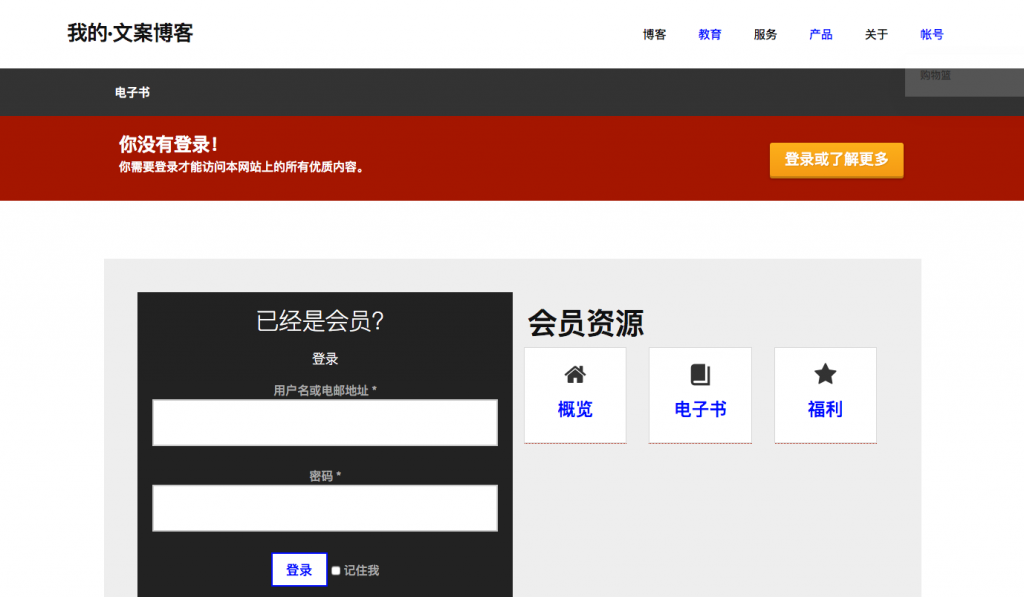
Task: Enable the 记住我 checkbox
Action: pos(336,571)
